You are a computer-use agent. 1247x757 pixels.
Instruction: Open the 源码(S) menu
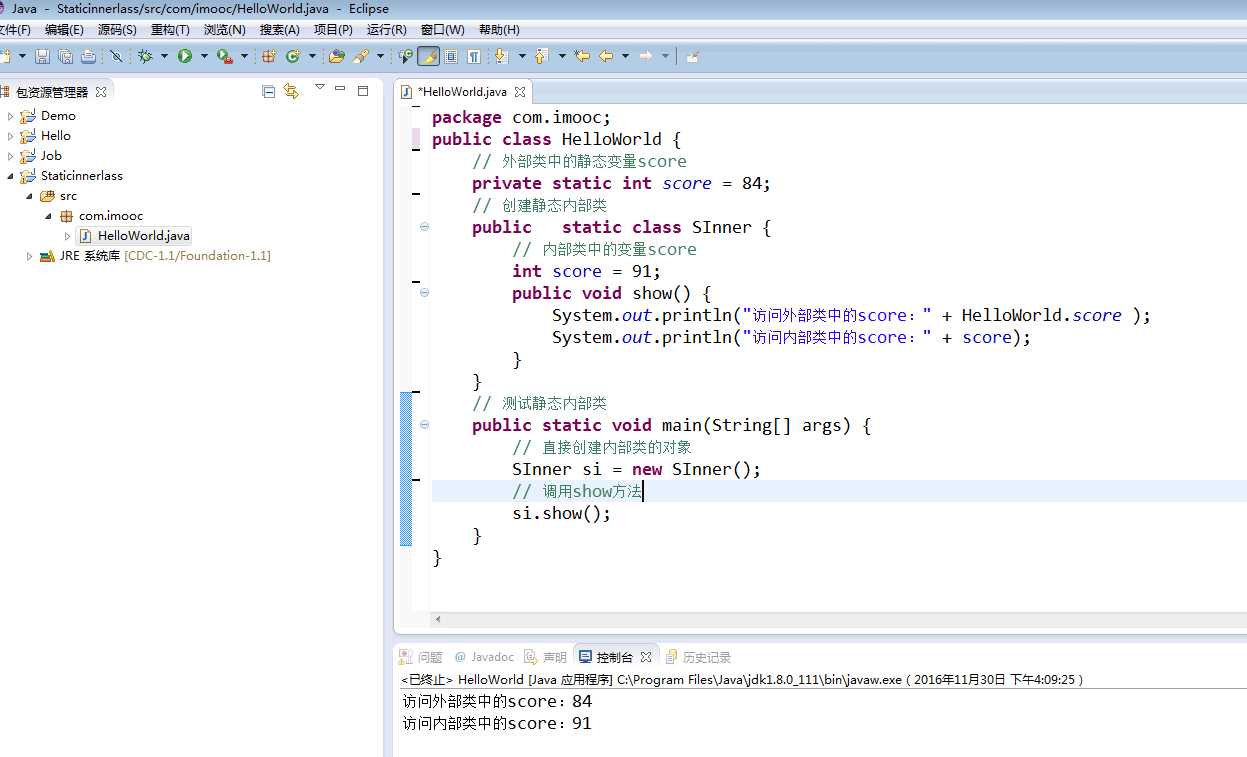point(117,30)
